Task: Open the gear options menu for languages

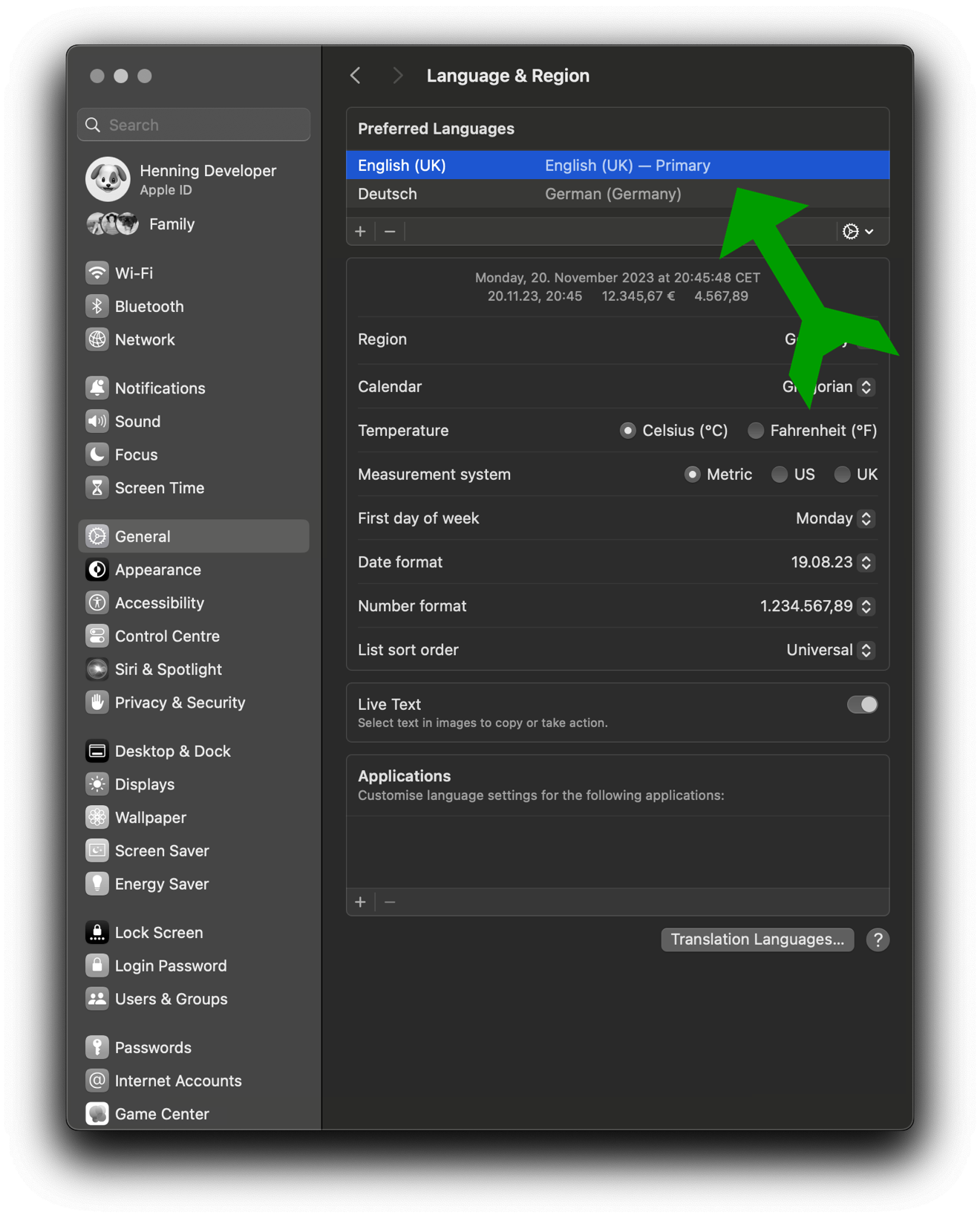Action: 857,232
